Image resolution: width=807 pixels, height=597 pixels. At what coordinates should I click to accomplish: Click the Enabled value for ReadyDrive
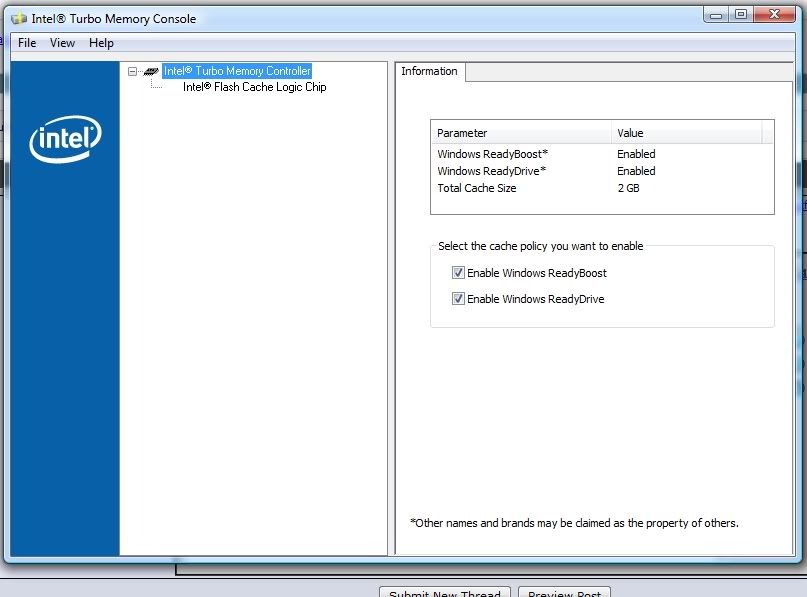(x=636, y=171)
